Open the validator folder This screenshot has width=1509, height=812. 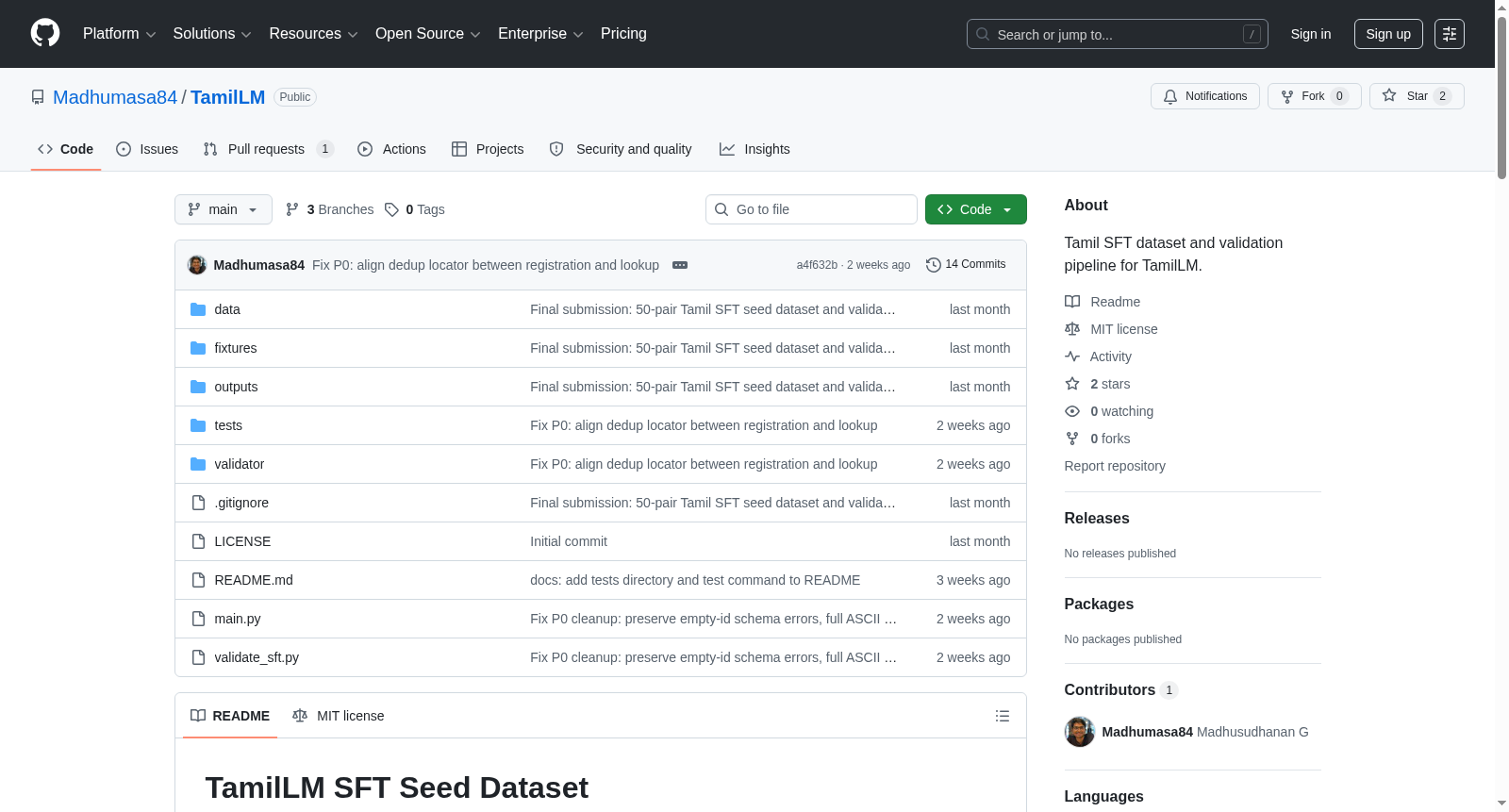240,464
